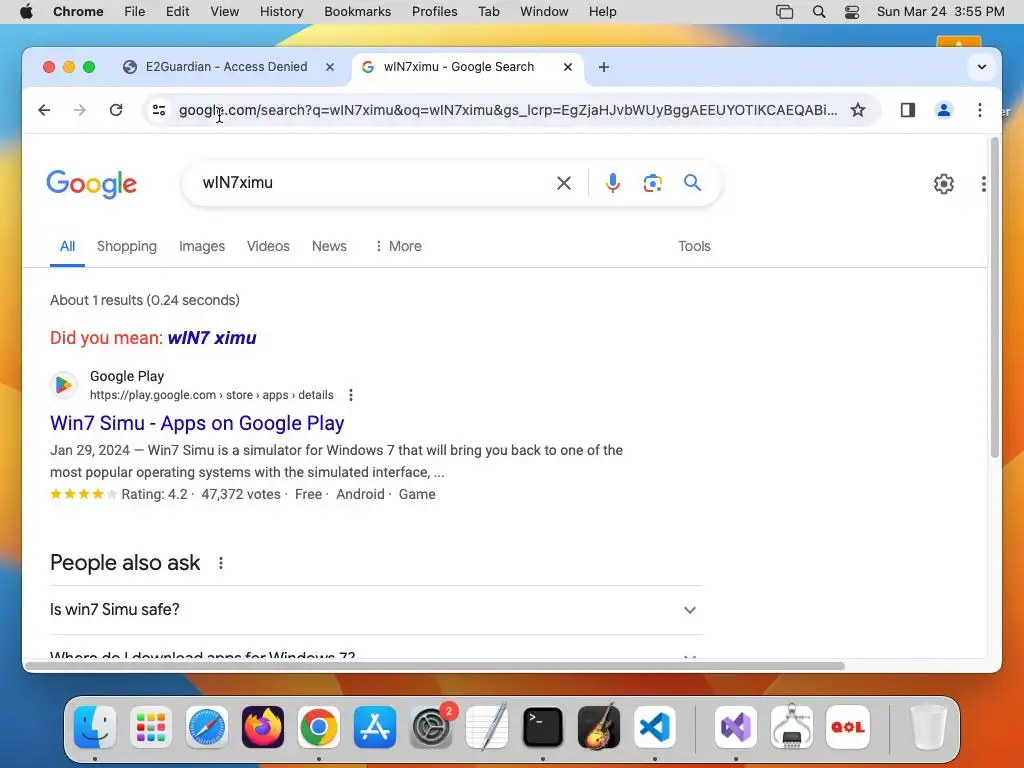Open the Apple menu
Image resolution: width=1024 pixels, height=768 pixels.
26,12
